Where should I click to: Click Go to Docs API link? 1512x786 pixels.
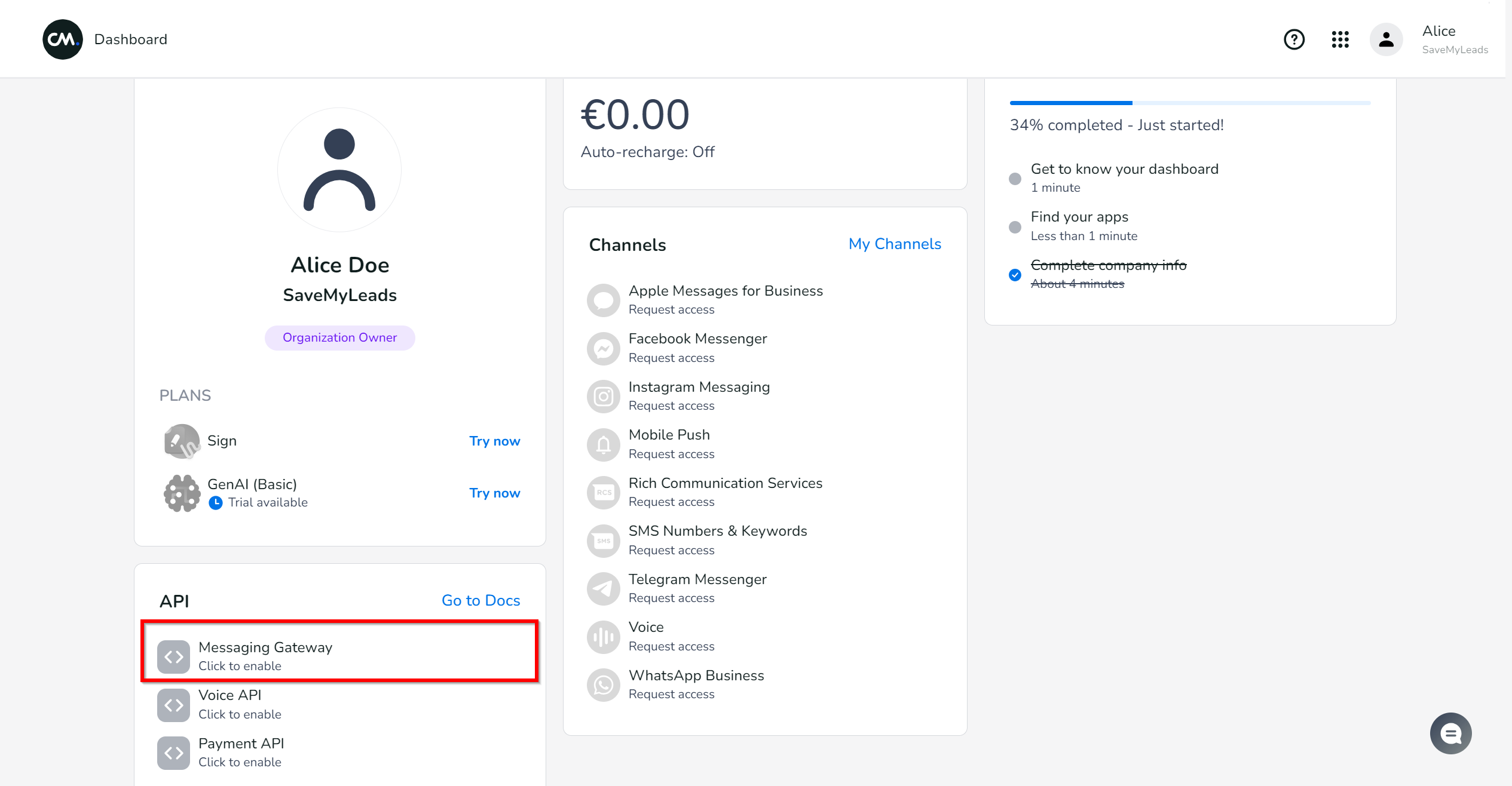481,600
